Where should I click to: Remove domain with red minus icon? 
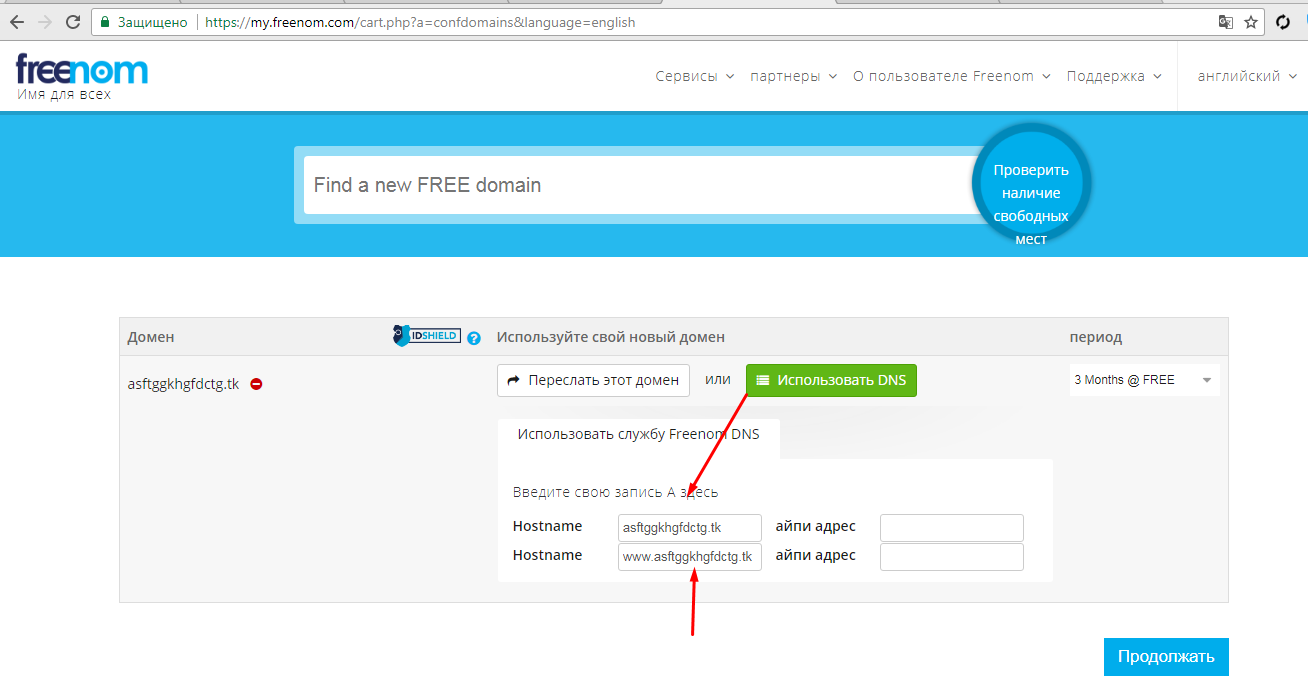[x=256, y=384]
